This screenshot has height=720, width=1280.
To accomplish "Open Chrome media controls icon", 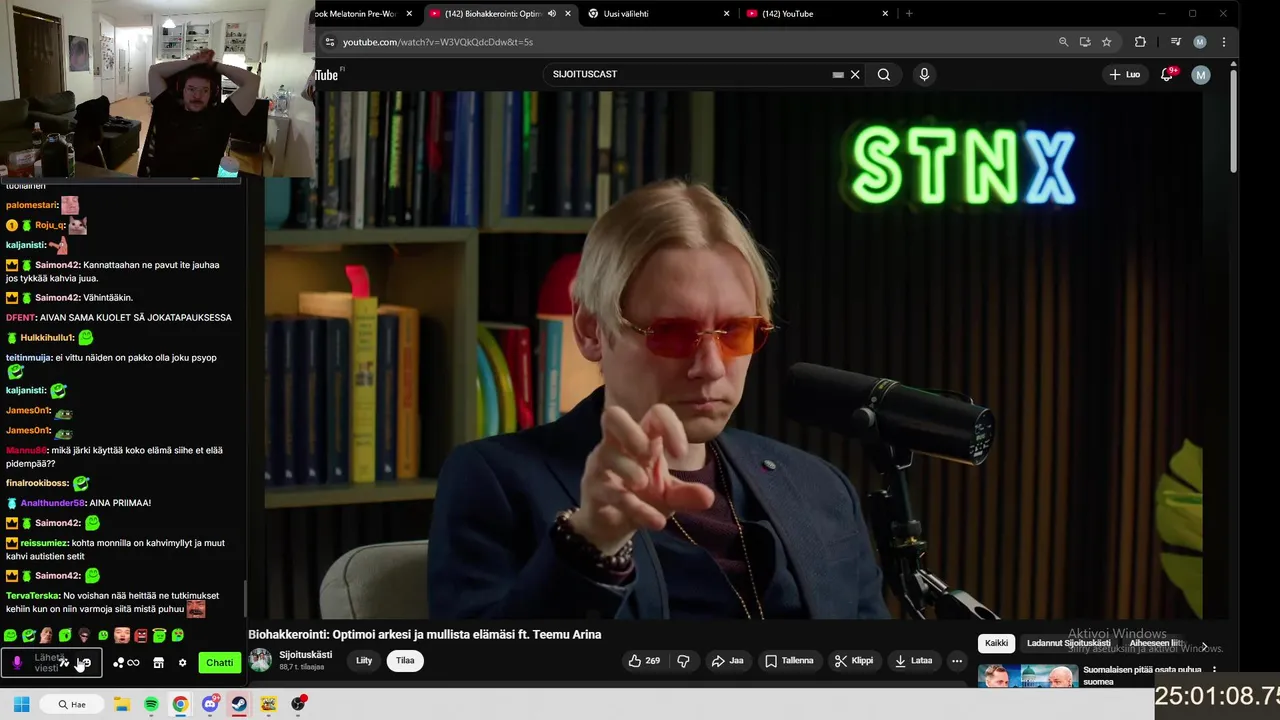I will tap(1176, 42).
